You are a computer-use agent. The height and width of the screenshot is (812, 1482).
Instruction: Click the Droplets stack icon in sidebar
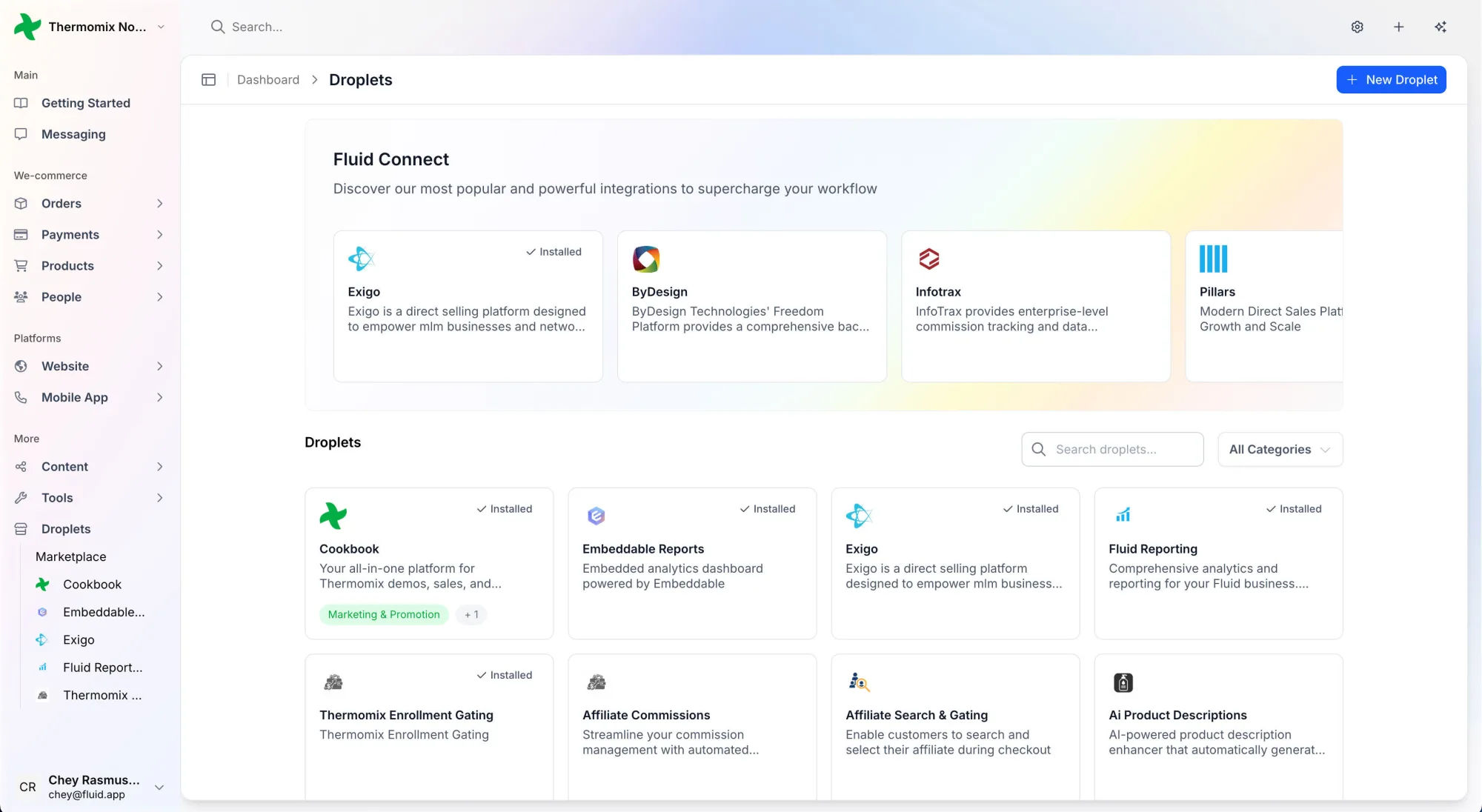point(21,528)
